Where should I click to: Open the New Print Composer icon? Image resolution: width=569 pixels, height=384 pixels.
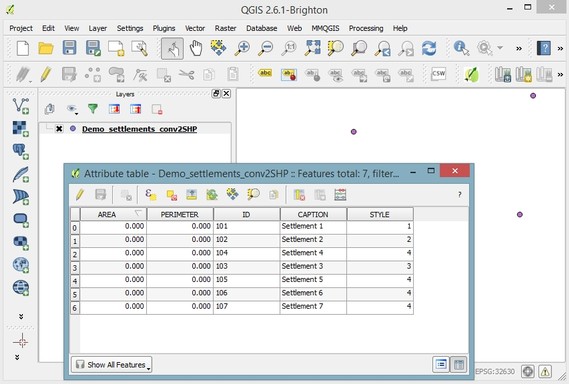[x=116, y=48]
